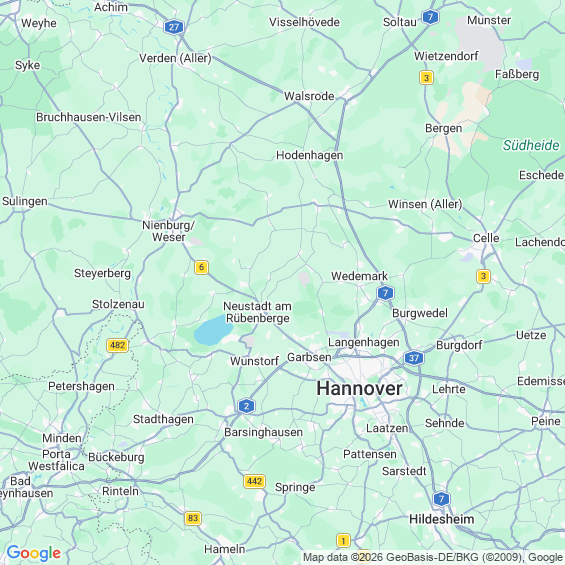
Task: Select the Hannover city label
Action: (359, 388)
